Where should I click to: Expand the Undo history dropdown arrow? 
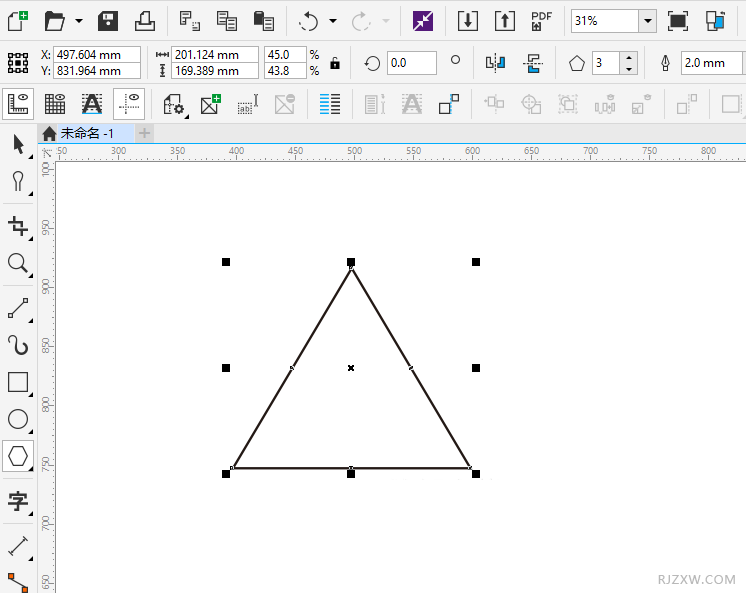pyautogui.click(x=333, y=21)
